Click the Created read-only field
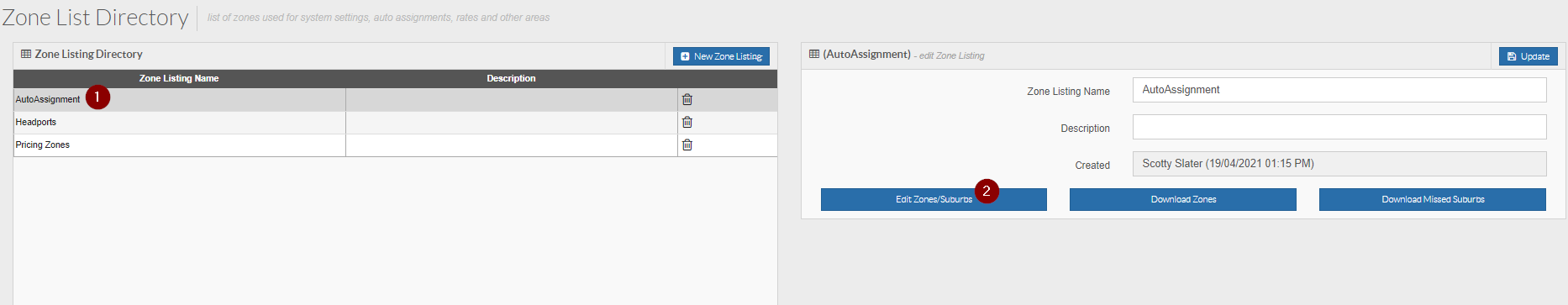This screenshot has width=1568, height=305. tap(1339, 164)
